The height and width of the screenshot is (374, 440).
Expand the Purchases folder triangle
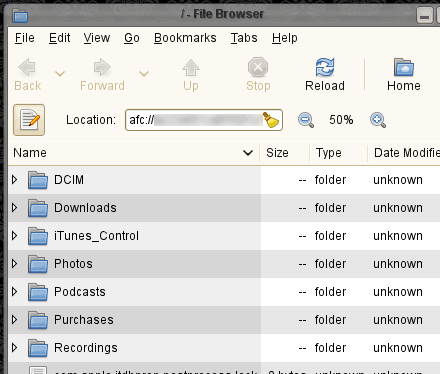[x=14, y=320]
